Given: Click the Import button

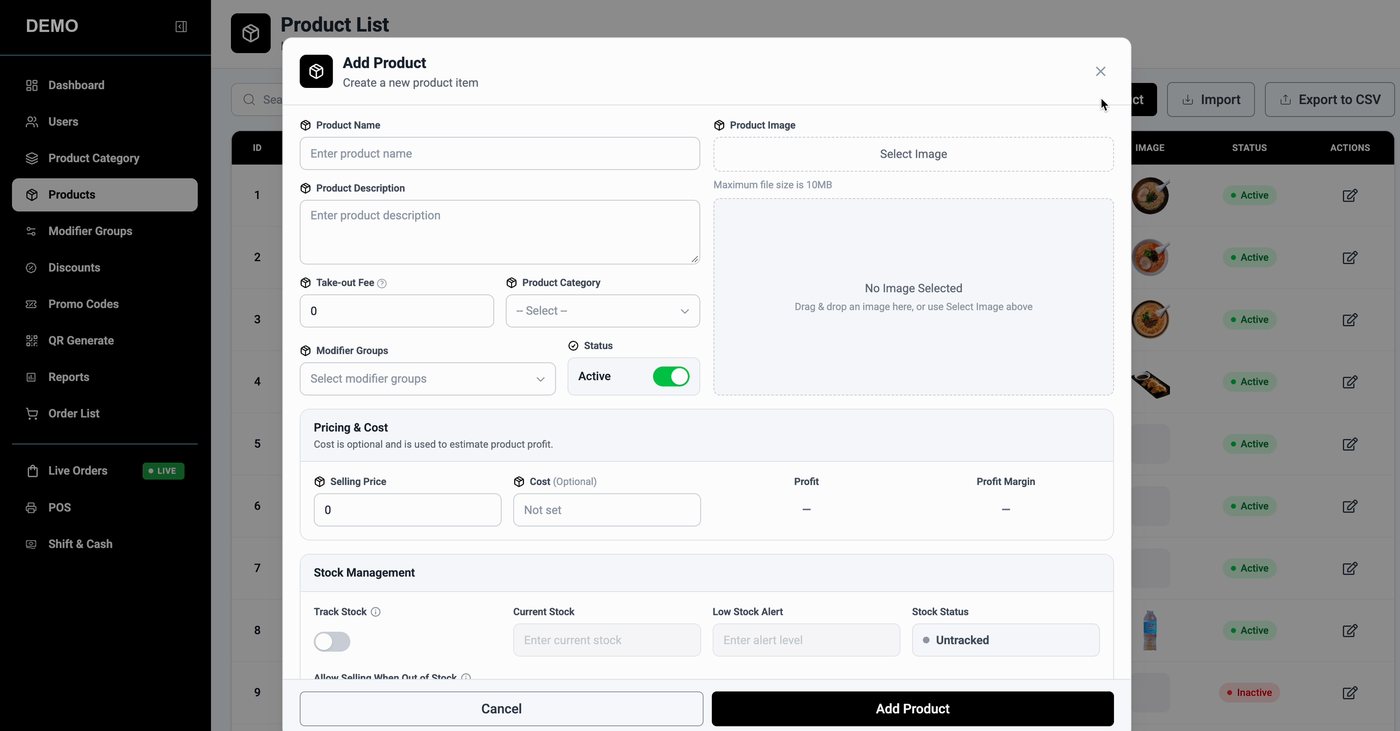Looking at the screenshot, I should [x=1211, y=99].
